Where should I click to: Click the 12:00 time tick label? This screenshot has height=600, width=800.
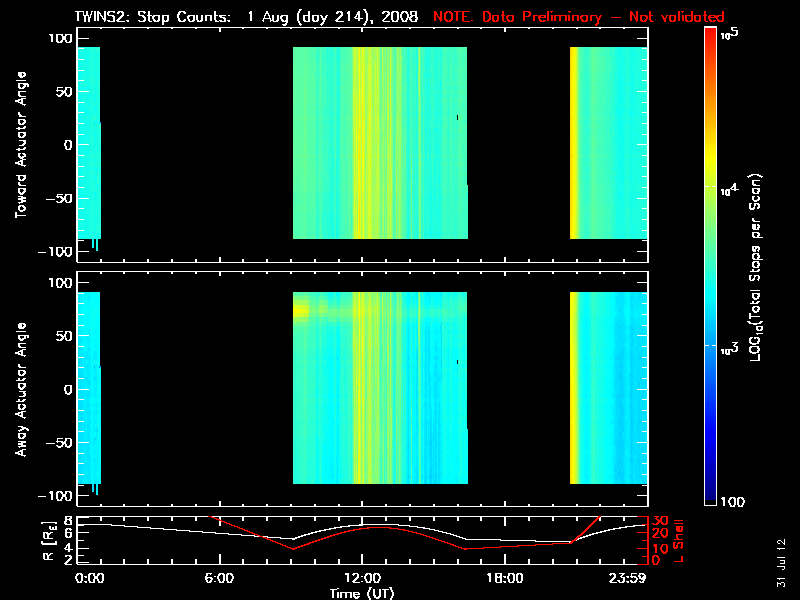click(361, 579)
